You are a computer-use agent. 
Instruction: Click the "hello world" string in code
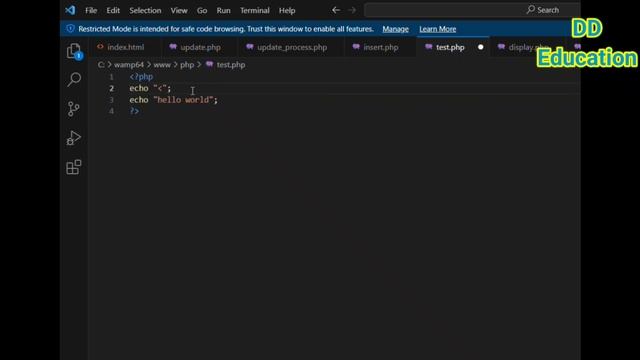(183, 100)
